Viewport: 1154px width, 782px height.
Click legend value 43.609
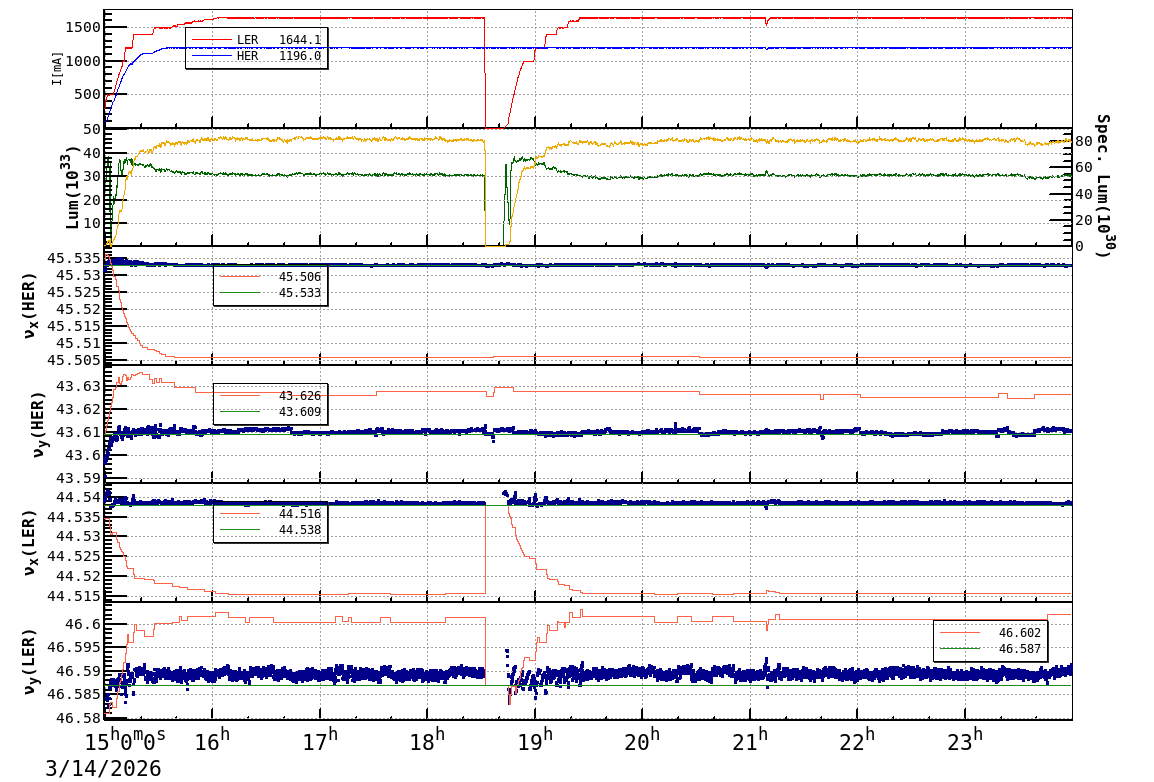pos(300,412)
